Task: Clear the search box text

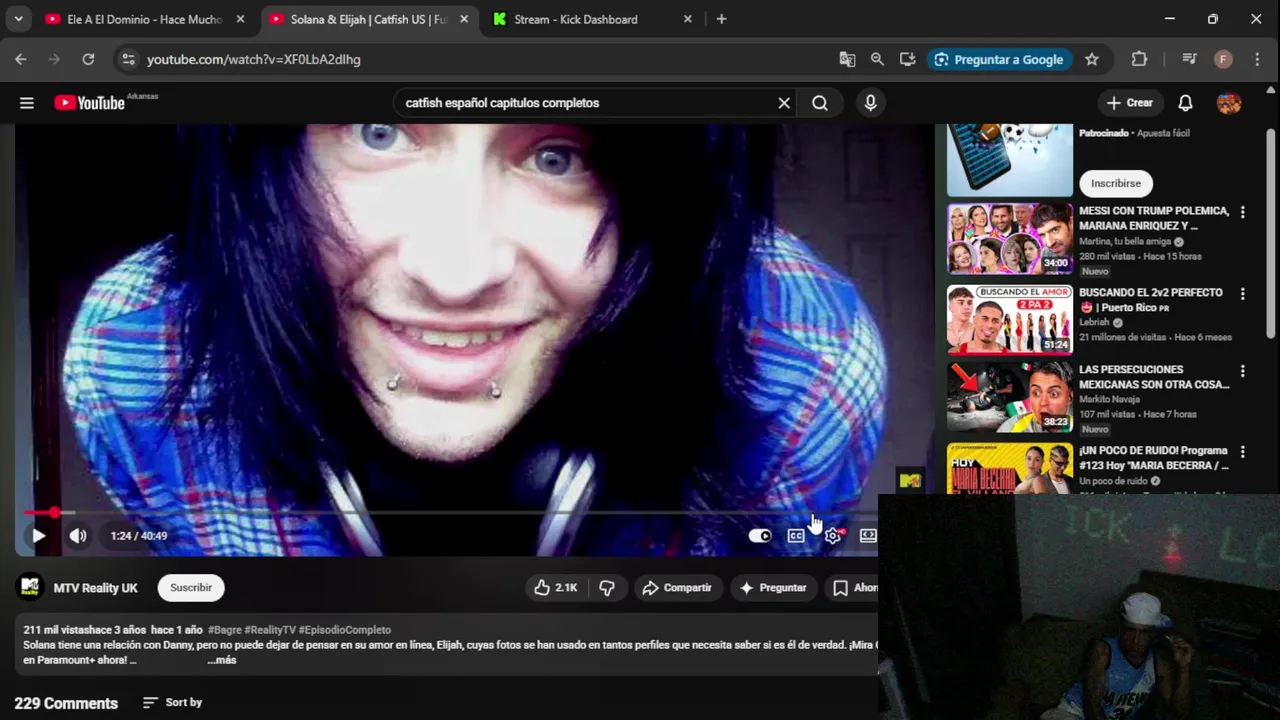Action: coord(784,103)
